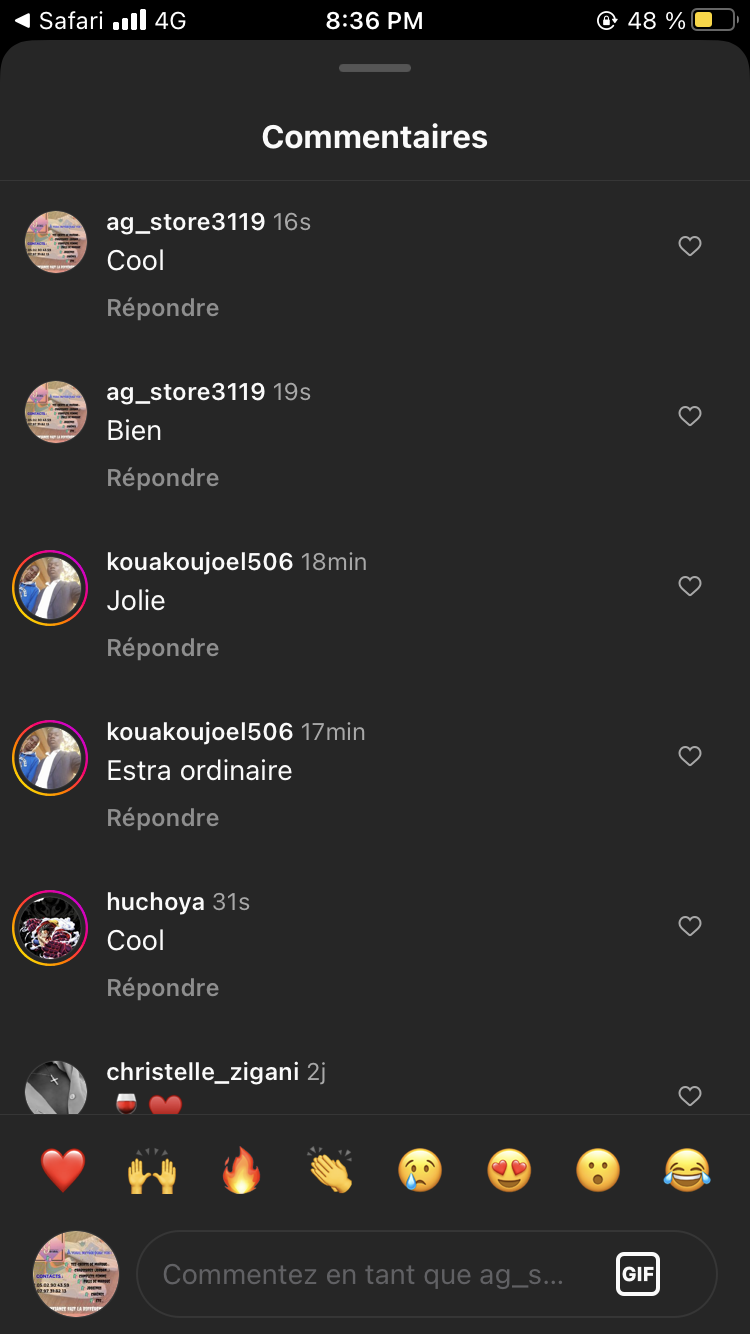Image resolution: width=750 pixels, height=1334 pixels.
Task: Select the surprised face emoji reaction
Action: pos(598,1169)
